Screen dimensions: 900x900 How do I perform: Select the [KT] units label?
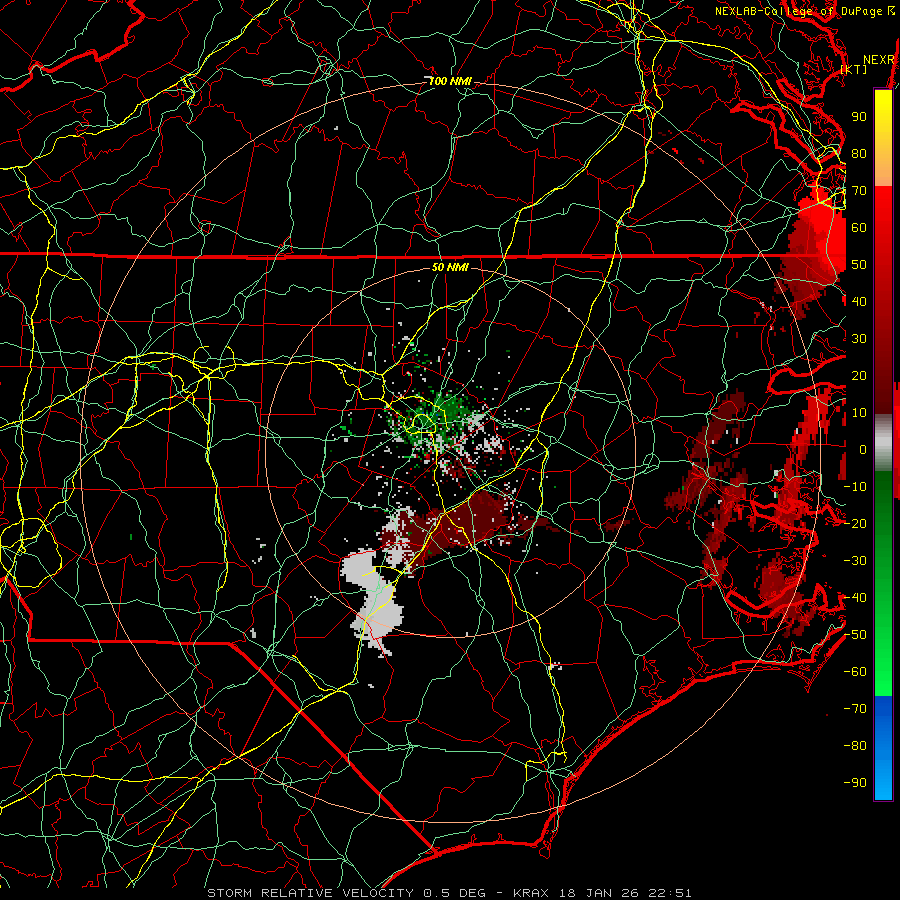853,69
